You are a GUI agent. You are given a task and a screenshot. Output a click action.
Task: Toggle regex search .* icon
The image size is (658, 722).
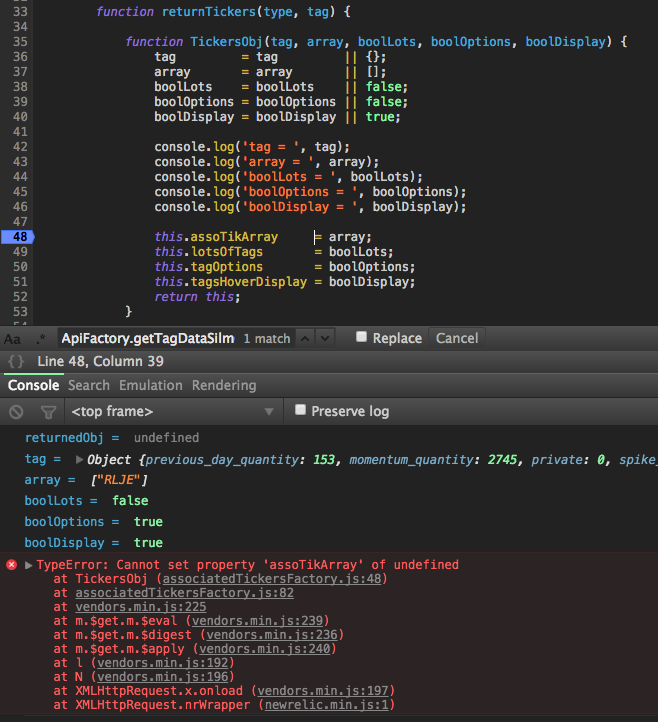pyautogui.click(x=41, y=339)
